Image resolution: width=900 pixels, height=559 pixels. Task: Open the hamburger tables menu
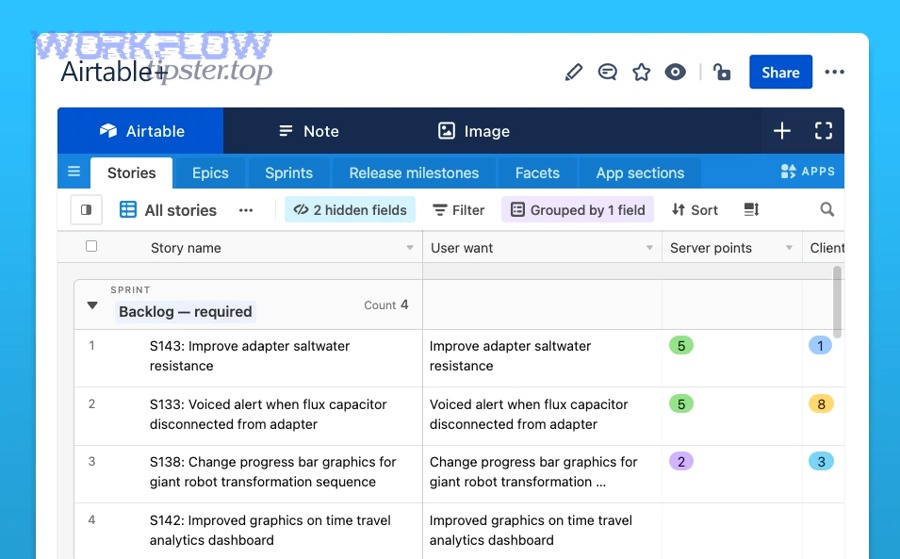[74, 171]
